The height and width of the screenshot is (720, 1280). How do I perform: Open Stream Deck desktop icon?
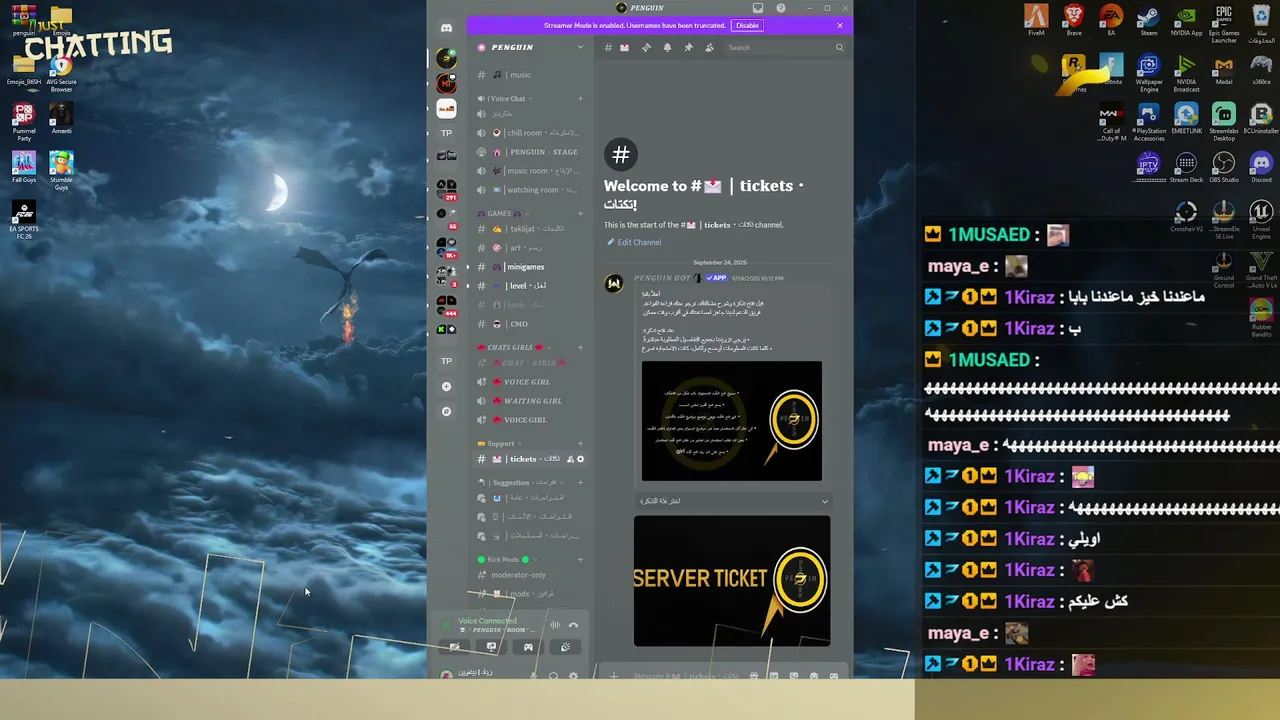click(x=1186, y=167)
